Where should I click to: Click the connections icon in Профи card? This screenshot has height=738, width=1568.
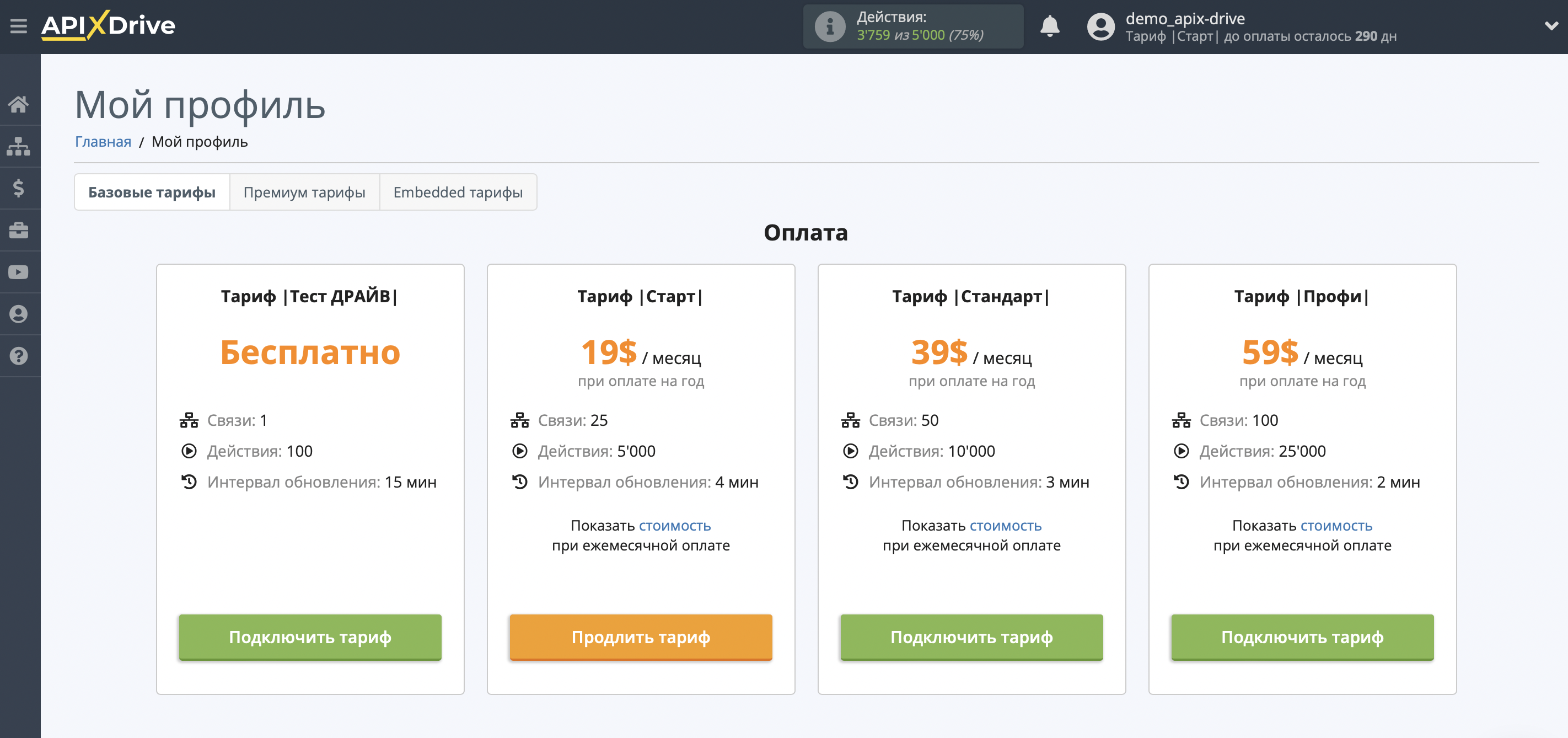tap(1181, 420)
